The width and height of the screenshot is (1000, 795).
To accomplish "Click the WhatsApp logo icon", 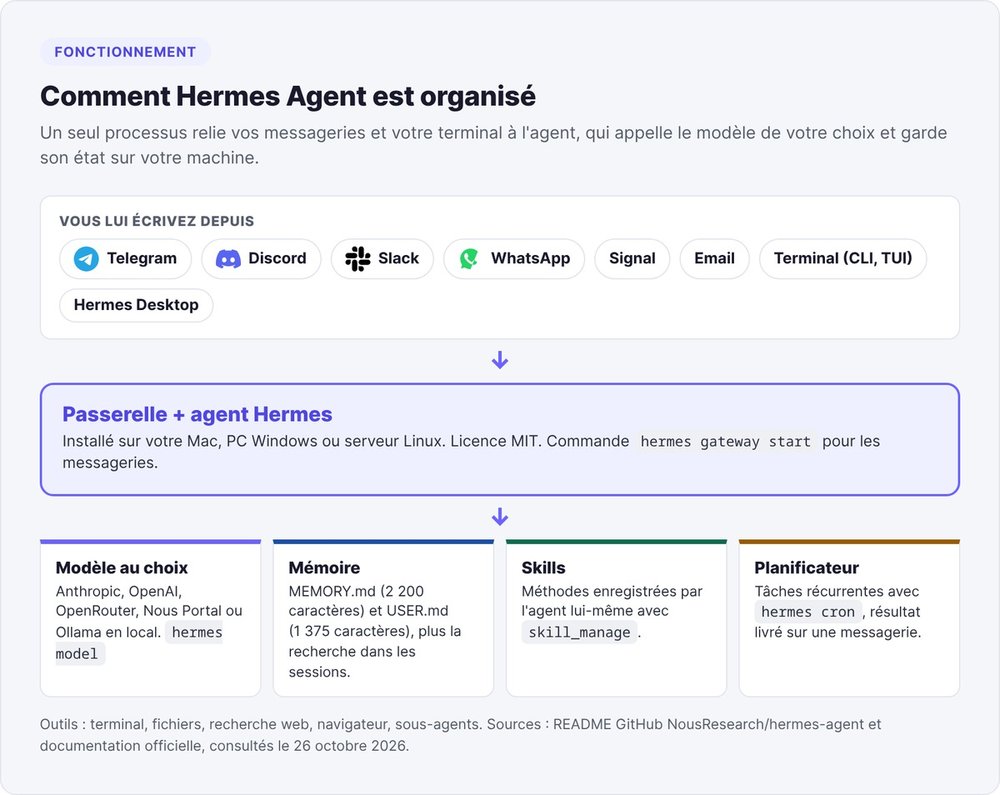I will [x=469, y=259].
